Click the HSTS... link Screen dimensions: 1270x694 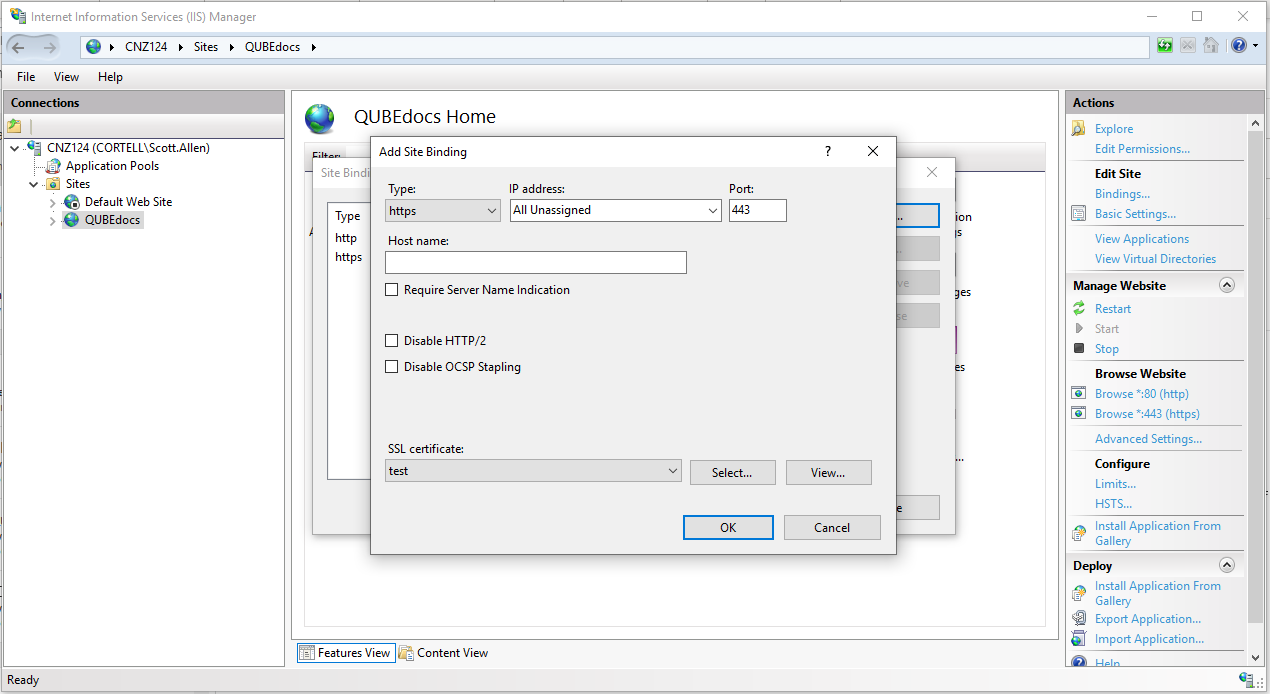click(1113, 504)
